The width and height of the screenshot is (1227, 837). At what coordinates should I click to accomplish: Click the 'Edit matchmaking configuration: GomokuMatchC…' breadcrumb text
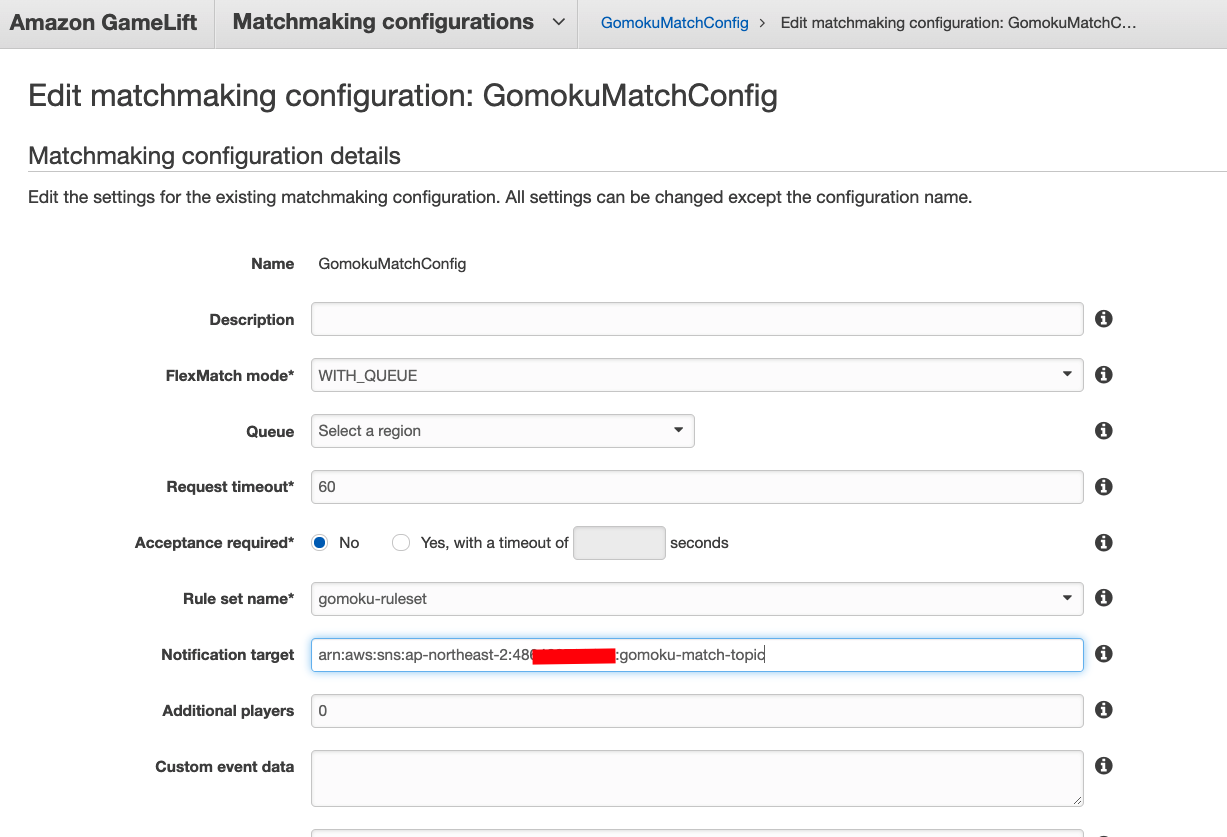coord(958,23)
